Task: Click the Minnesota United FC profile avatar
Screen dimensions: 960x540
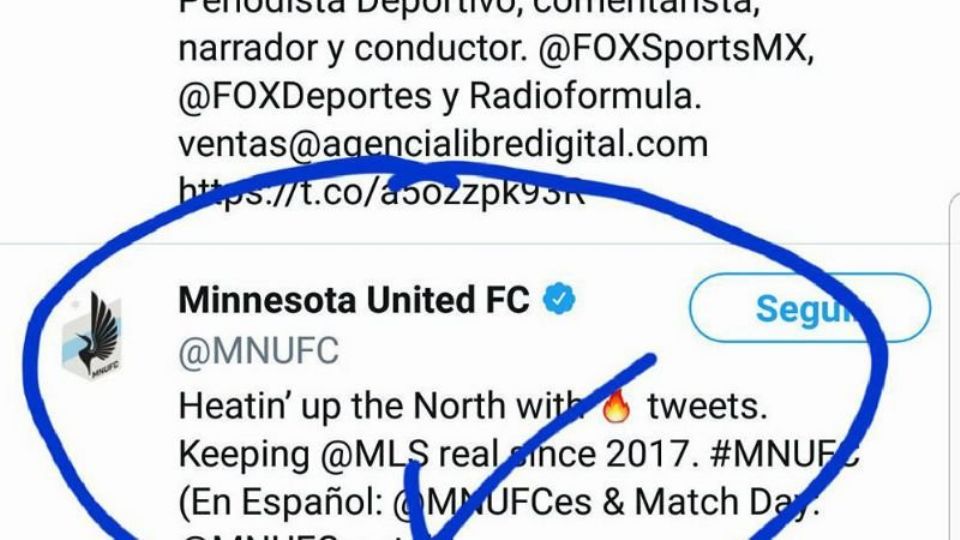Action: [91, 336]
